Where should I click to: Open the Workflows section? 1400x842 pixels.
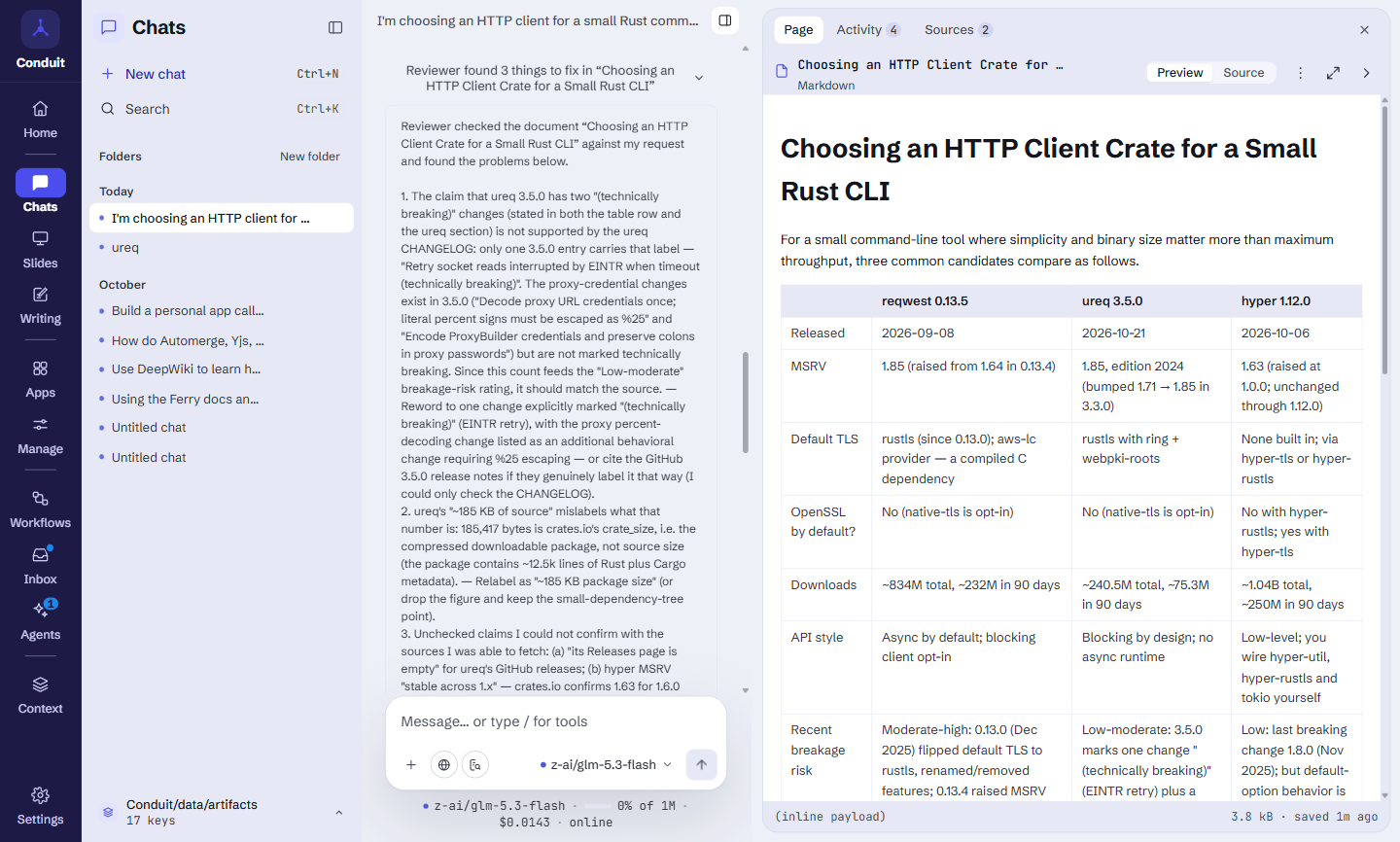(x=40, y=509)
